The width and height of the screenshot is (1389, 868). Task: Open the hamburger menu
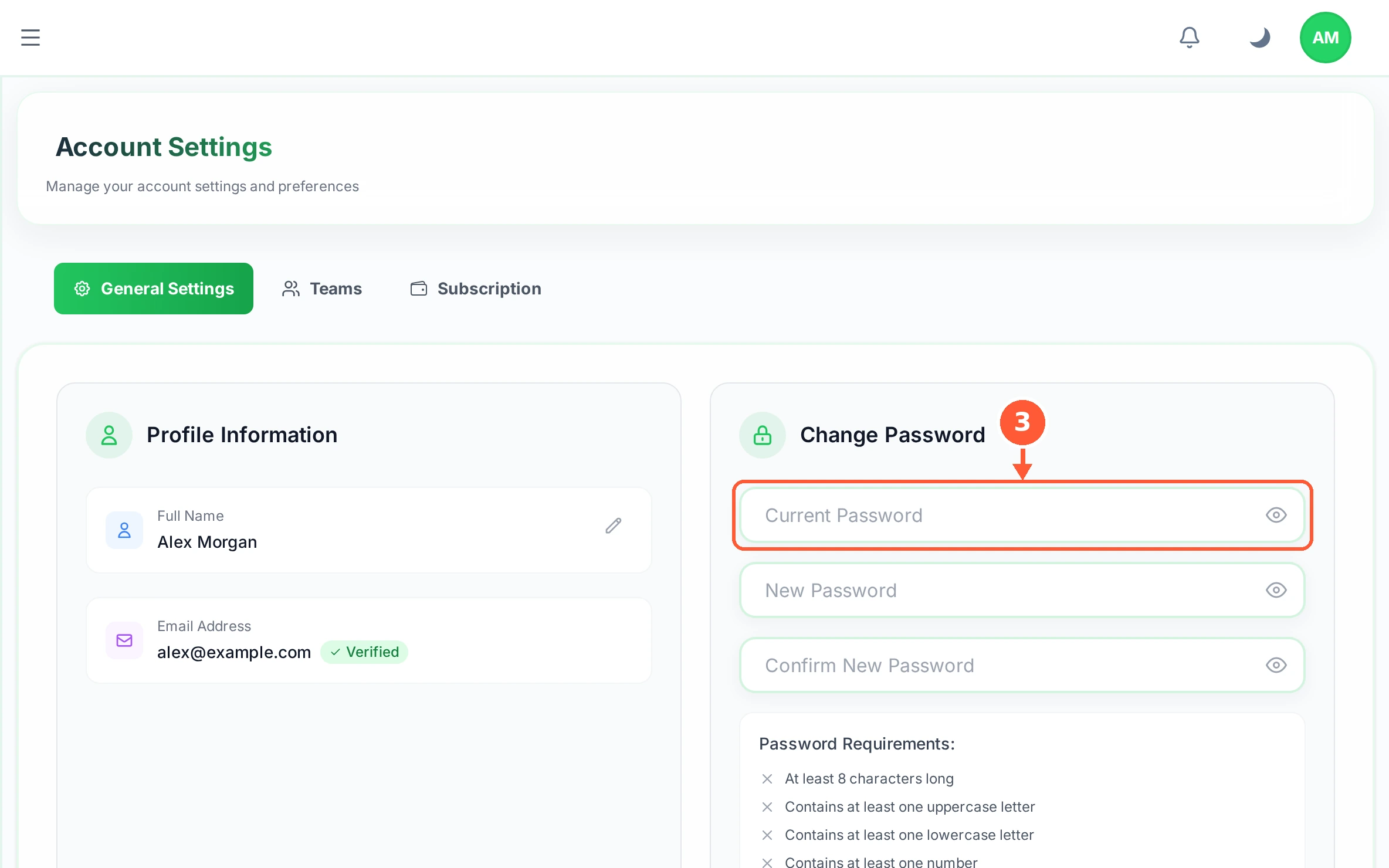[31, 38]
